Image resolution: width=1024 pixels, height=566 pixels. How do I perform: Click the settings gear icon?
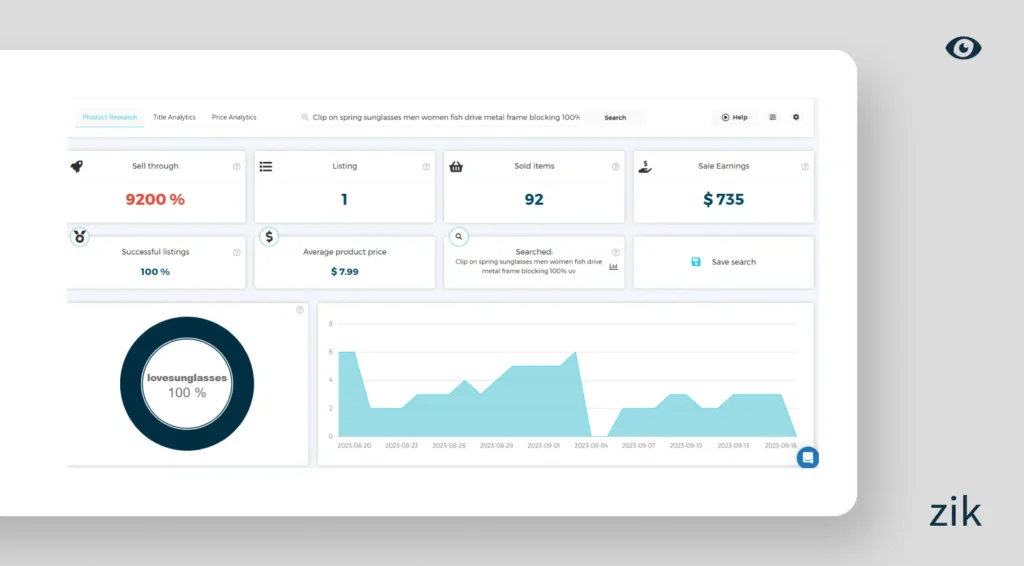[796, 117]
